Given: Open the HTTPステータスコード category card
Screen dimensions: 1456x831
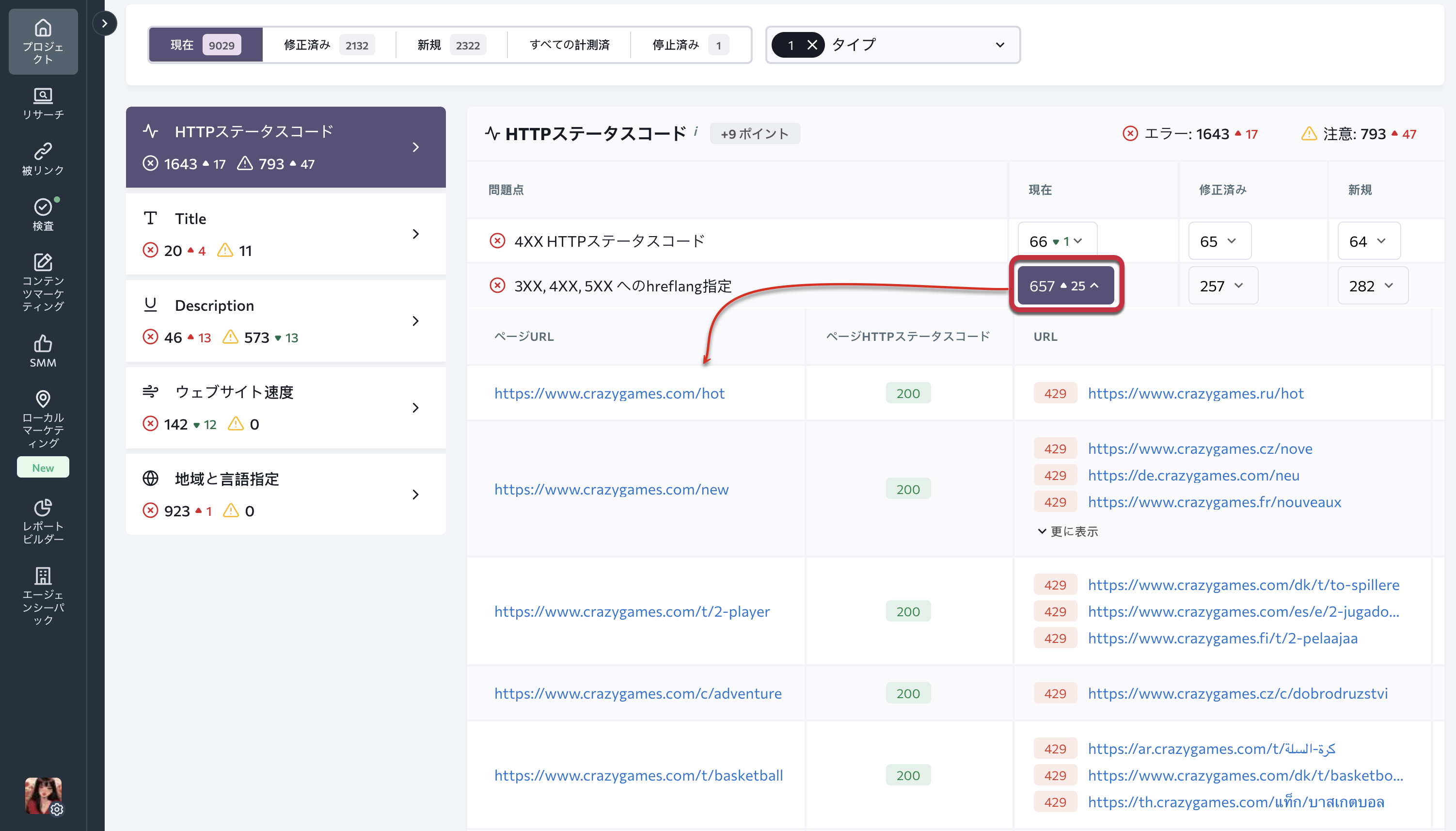Looking at the screenshot, I should (x=286, y=147).
